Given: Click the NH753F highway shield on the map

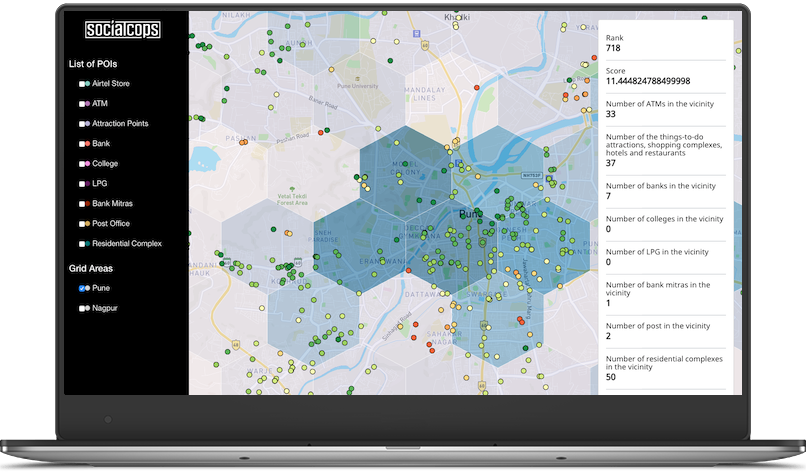Looking at the screenshot, I should pyautogui.click(x=532, y=175).
